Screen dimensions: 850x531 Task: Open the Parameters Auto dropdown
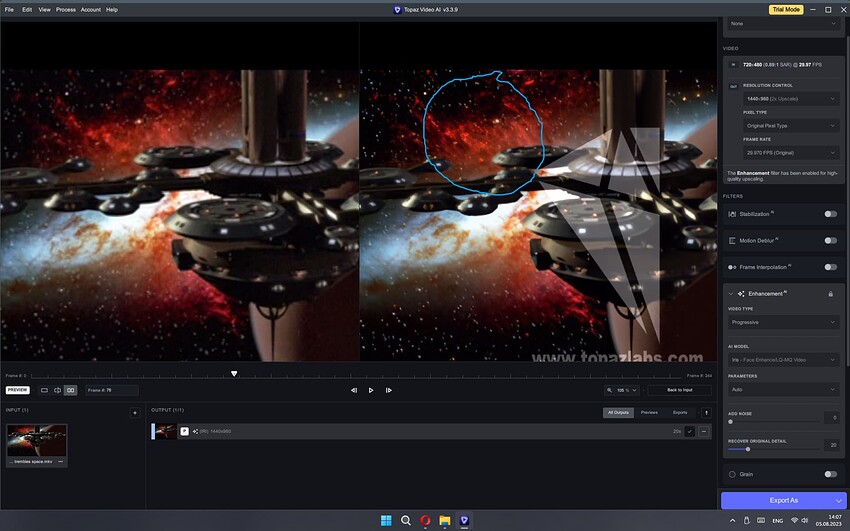pos(783,390)
